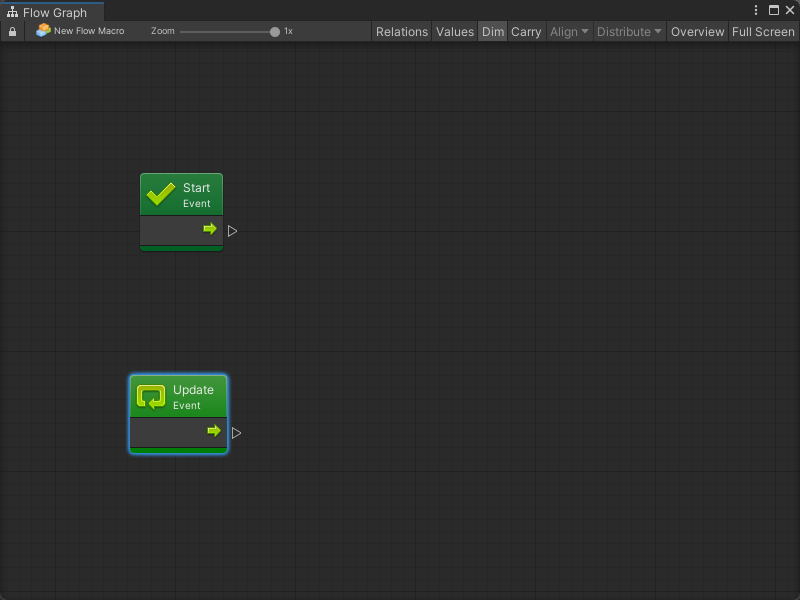
Task: Click the Full Screen button
Action: (763, 32)
